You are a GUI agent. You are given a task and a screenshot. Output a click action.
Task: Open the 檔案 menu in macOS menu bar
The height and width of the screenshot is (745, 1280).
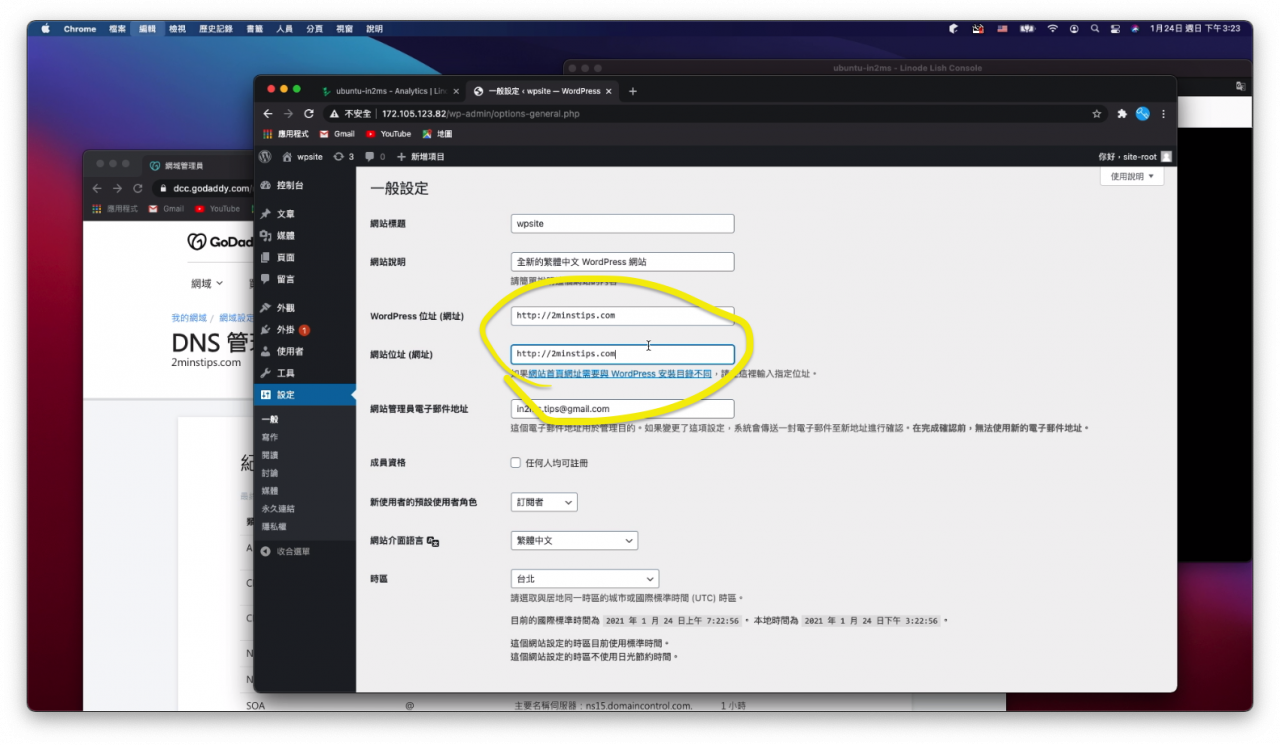[x=117, y=29]
